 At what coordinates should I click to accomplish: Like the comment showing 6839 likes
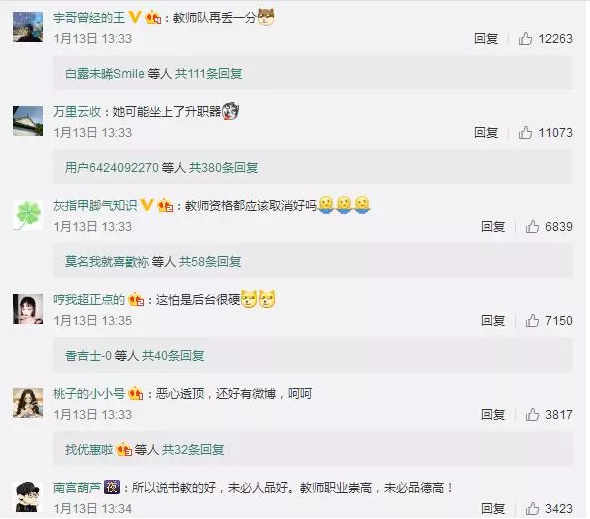click(x=532, y=227)
